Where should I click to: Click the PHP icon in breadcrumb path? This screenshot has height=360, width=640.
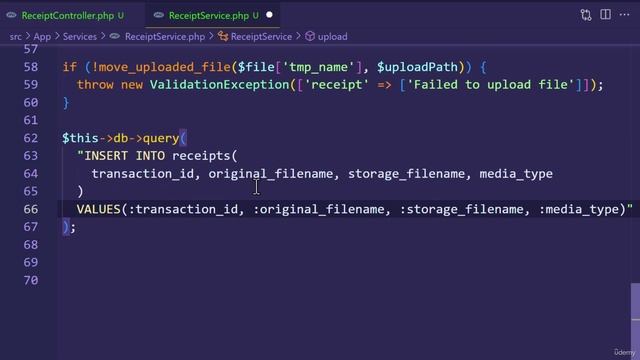coord(115,37)
